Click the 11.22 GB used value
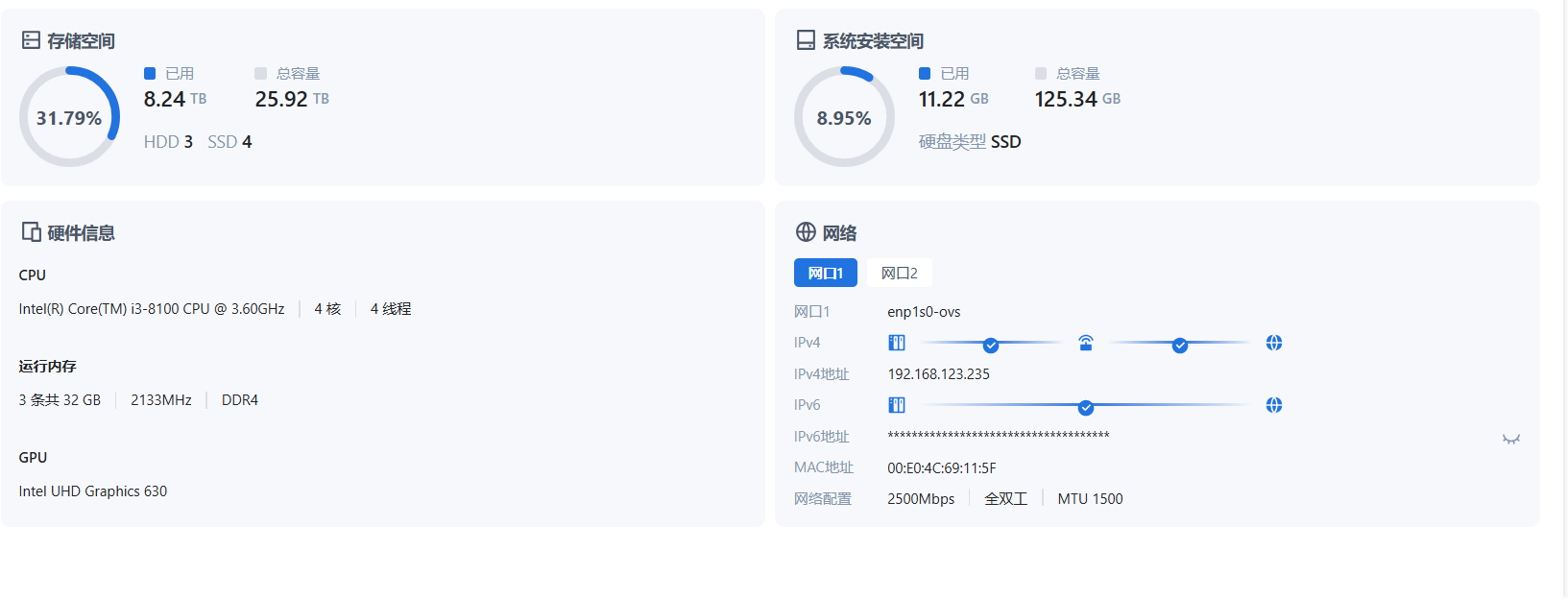 953,99
